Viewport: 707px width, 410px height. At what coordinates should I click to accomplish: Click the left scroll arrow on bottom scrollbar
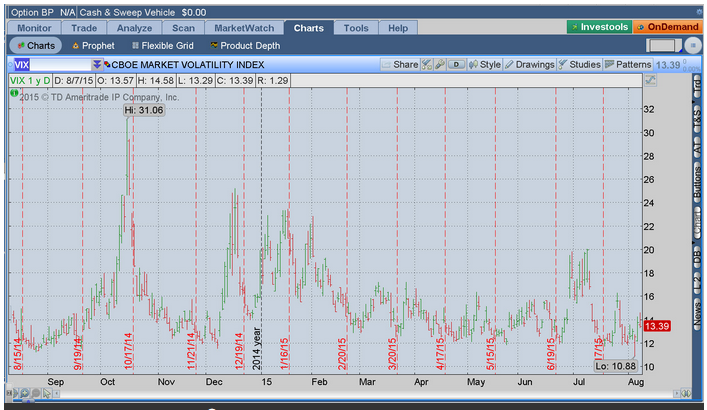(x=57, y=394)
